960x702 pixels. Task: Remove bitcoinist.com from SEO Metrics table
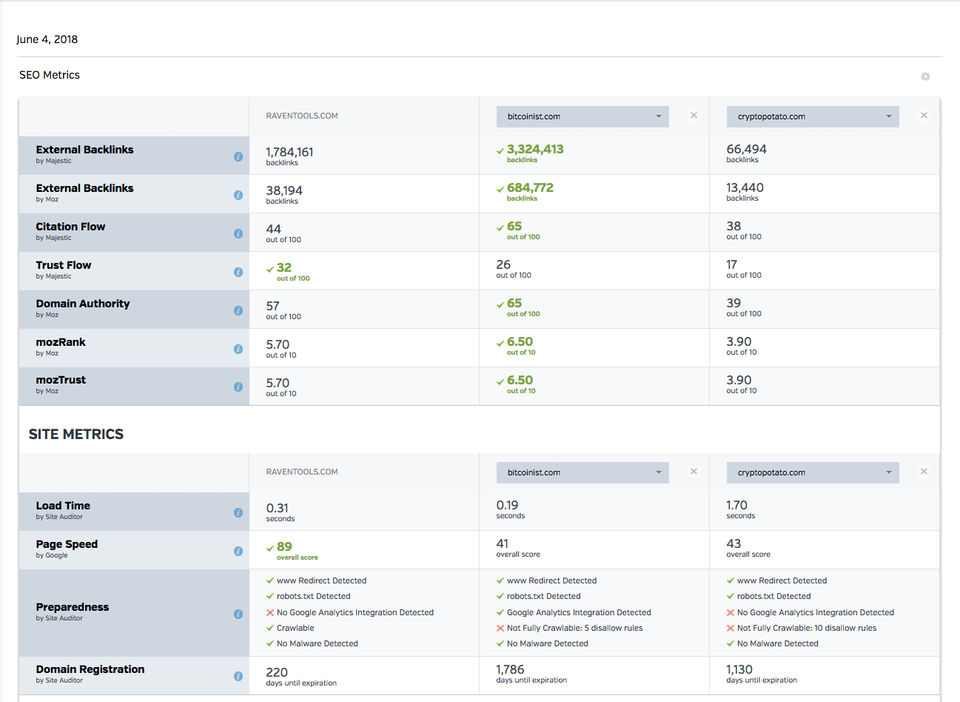tap(694, 116)
